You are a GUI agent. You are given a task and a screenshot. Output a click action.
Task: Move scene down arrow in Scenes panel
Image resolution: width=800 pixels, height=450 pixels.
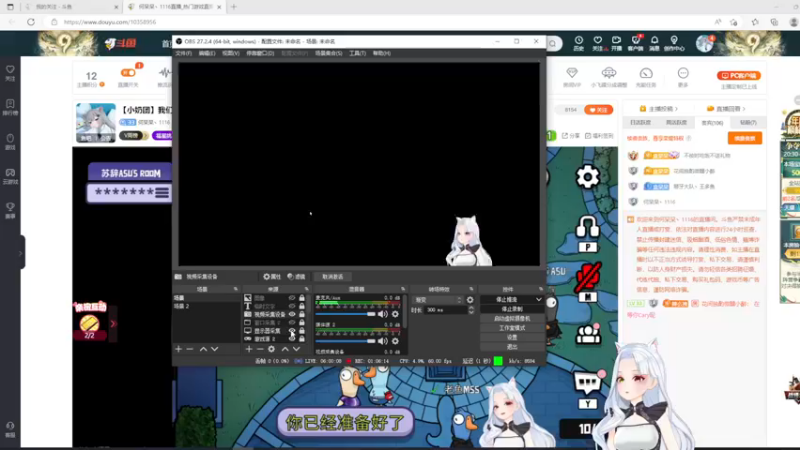[214, 349]
